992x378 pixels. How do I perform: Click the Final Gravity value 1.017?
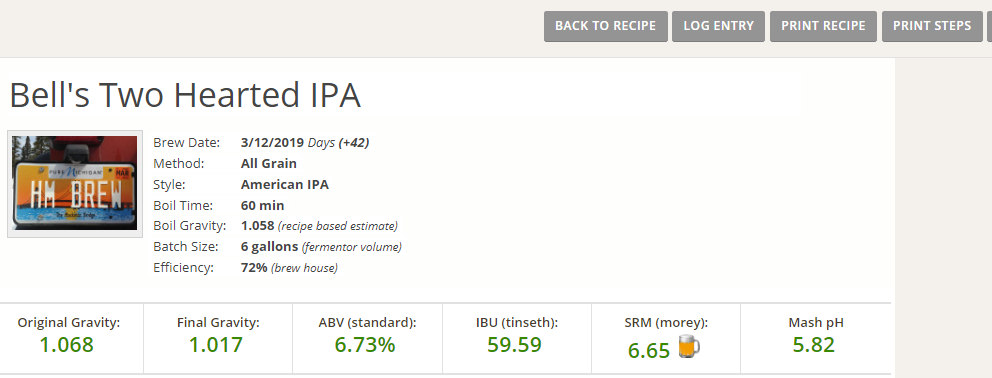pyautogui.click(x=216, y=345)
